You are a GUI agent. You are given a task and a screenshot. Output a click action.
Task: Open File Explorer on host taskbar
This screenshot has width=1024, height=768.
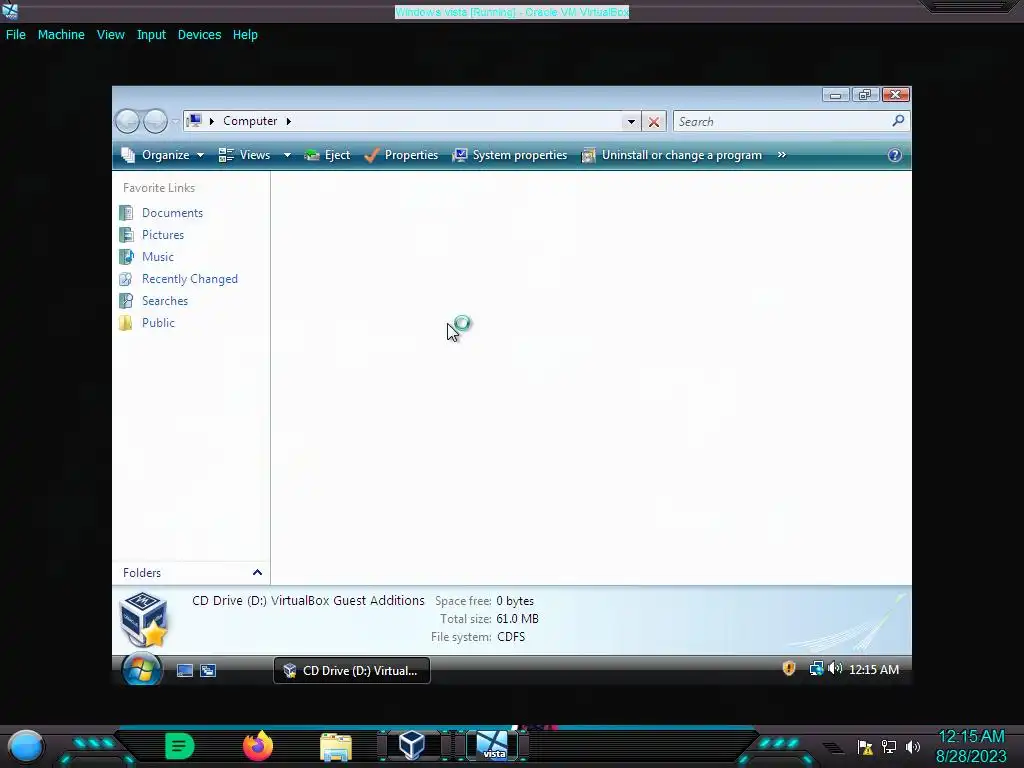[x=336, y=747]
